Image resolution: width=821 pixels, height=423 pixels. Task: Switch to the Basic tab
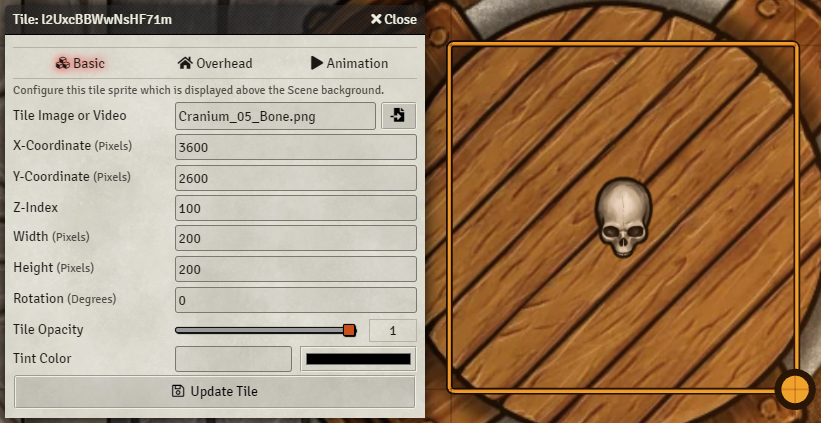[x=80, y=63]
